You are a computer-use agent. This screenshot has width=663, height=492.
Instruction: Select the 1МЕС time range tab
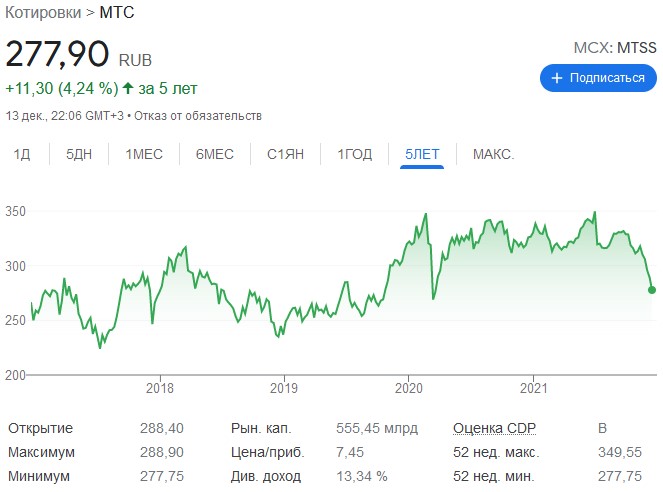pos(144,154)
